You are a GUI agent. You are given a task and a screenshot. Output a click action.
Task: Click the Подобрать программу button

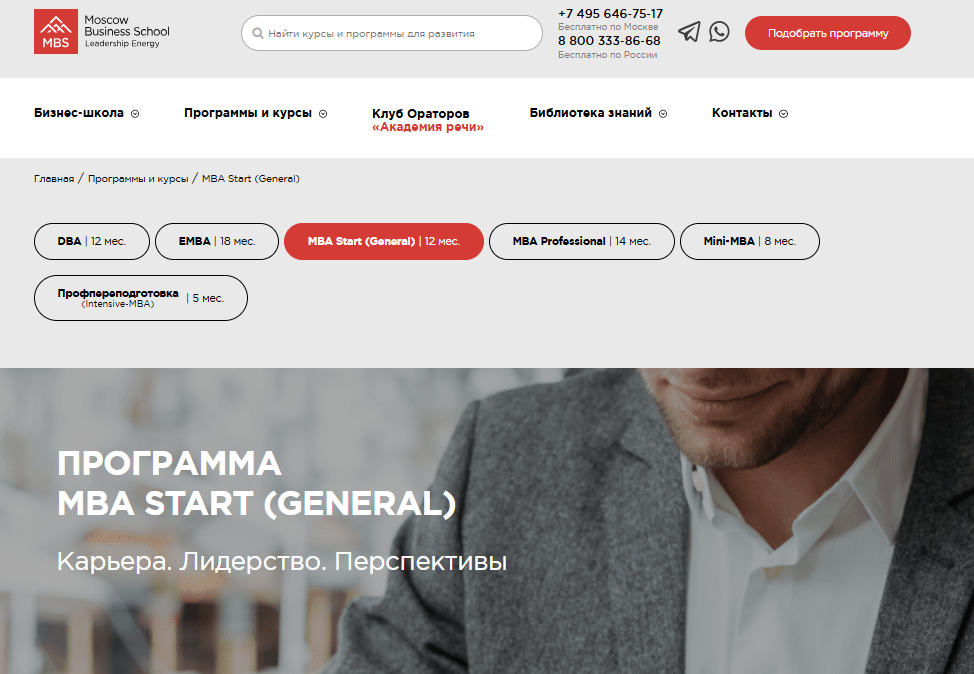[x=827, y=33]
